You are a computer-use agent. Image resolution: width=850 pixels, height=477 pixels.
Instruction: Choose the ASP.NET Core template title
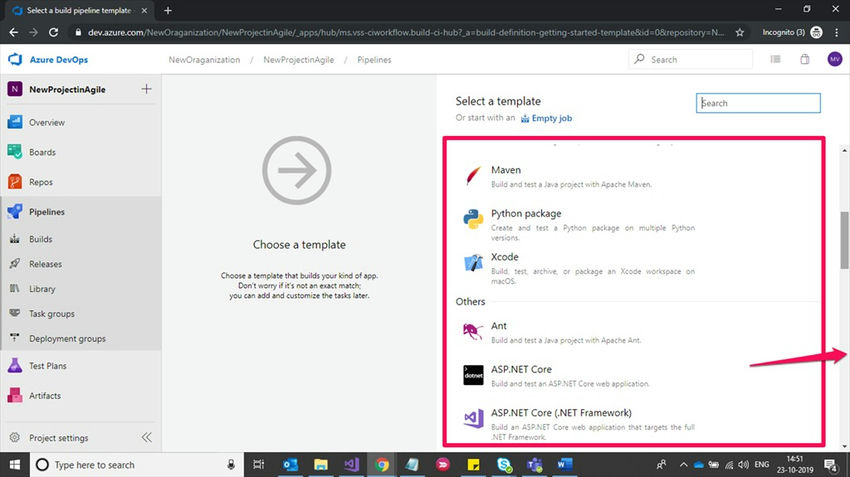point(521,369)
